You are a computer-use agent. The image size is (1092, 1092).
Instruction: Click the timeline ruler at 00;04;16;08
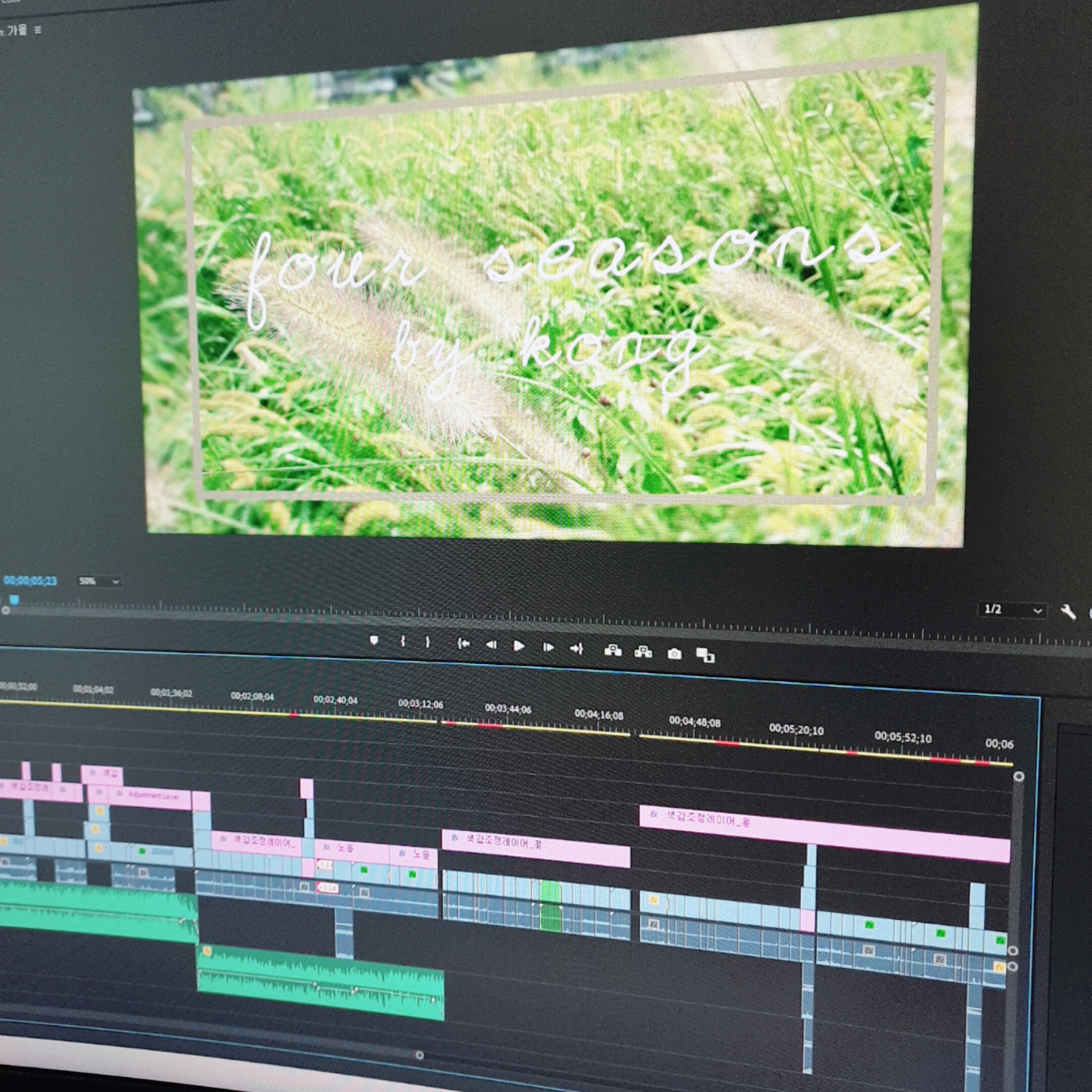(599, 715)
